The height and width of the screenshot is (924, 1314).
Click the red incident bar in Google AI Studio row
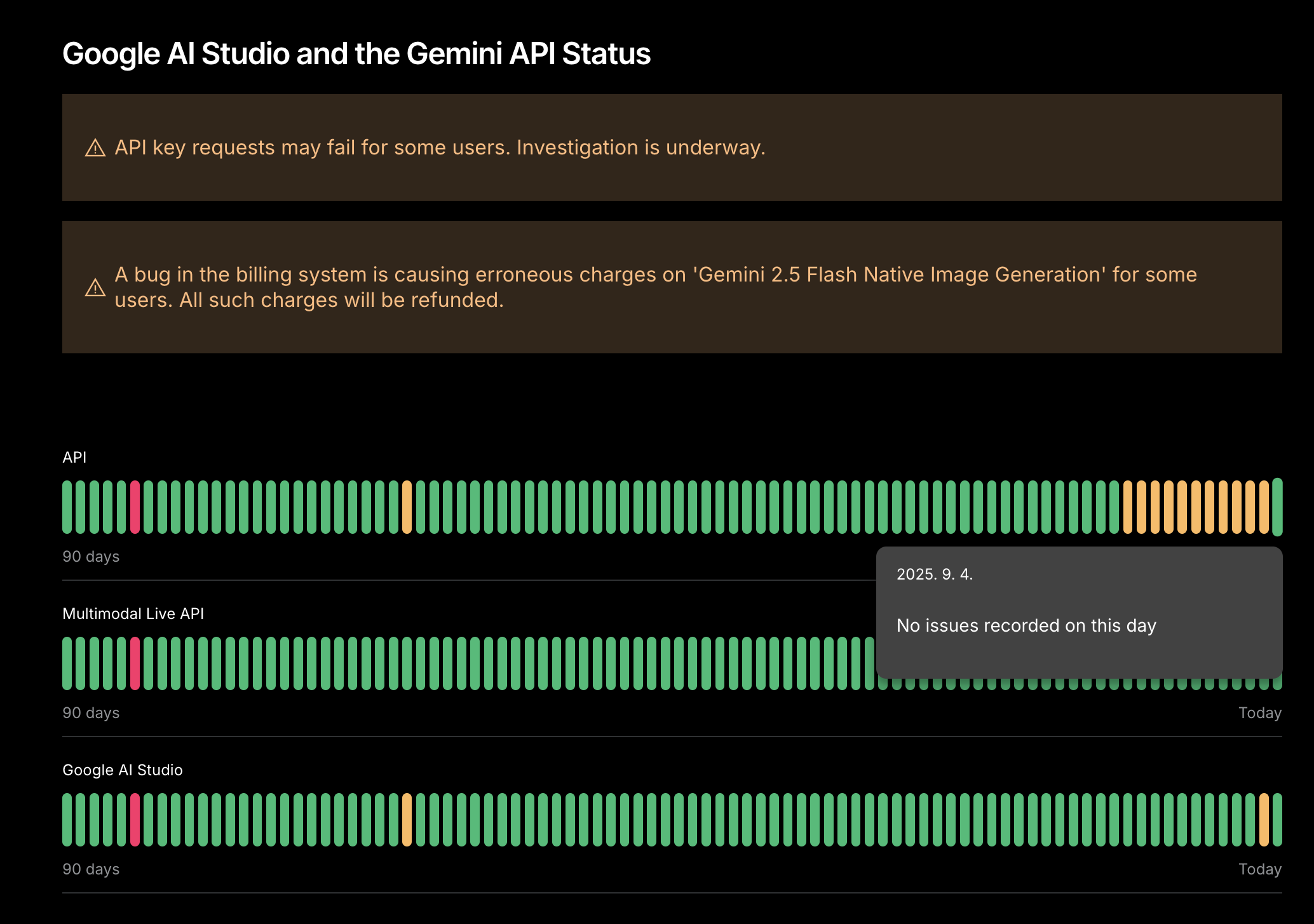135,820
